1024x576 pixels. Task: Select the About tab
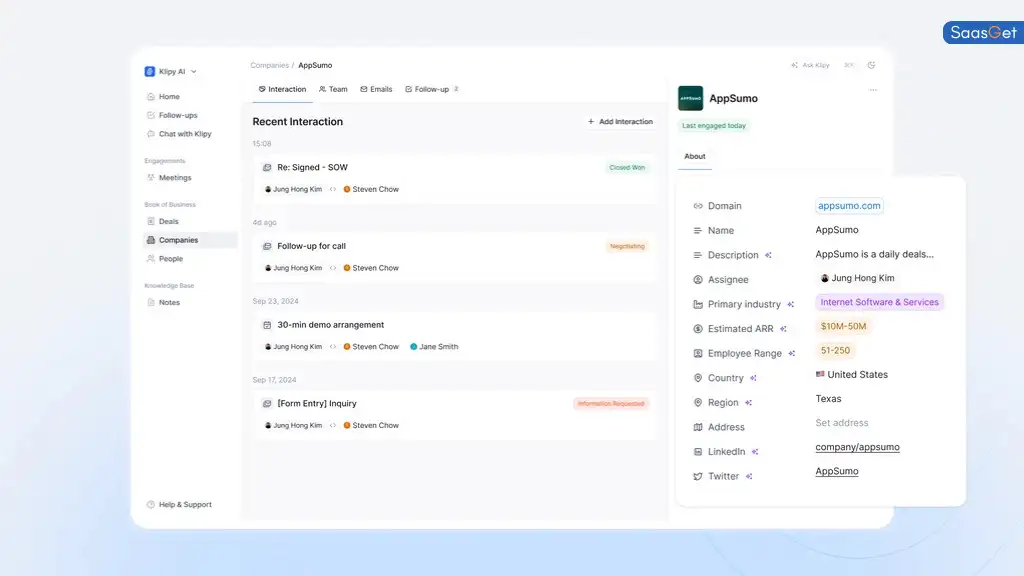pos(694,157)
